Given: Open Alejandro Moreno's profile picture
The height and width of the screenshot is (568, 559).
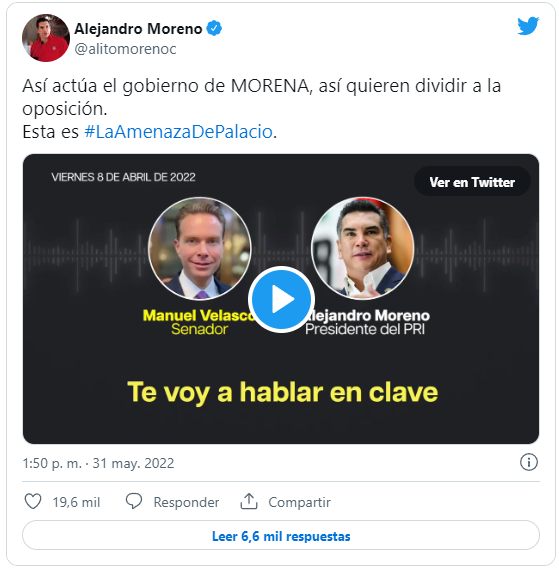Looking at the screenshot, I should (x=46, y=38).
